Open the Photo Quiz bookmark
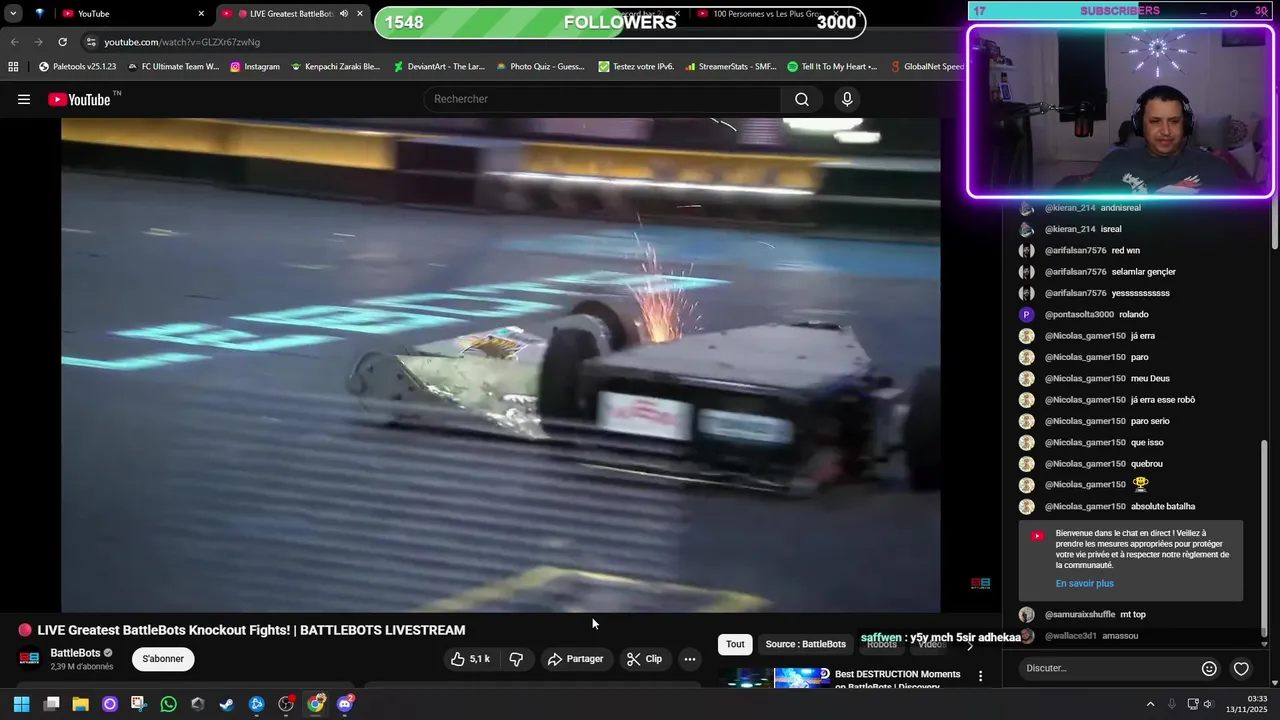Viewport: 1280px width, 720px height. pyautogui.click(x=540, y=67)
